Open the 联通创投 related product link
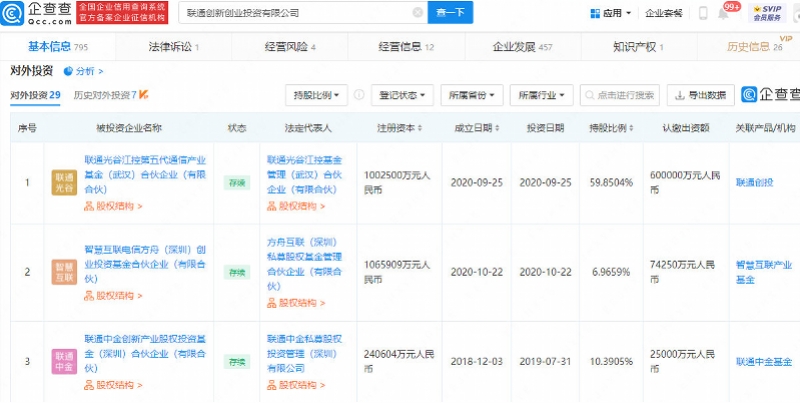Screen dimensions: 800x403 point(755,183)
